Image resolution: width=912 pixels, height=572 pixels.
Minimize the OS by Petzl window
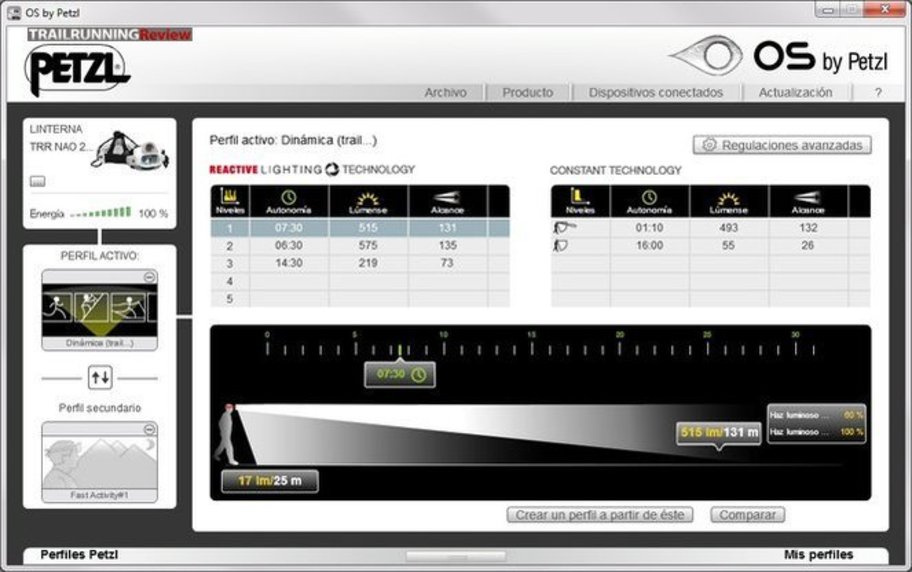828,10
